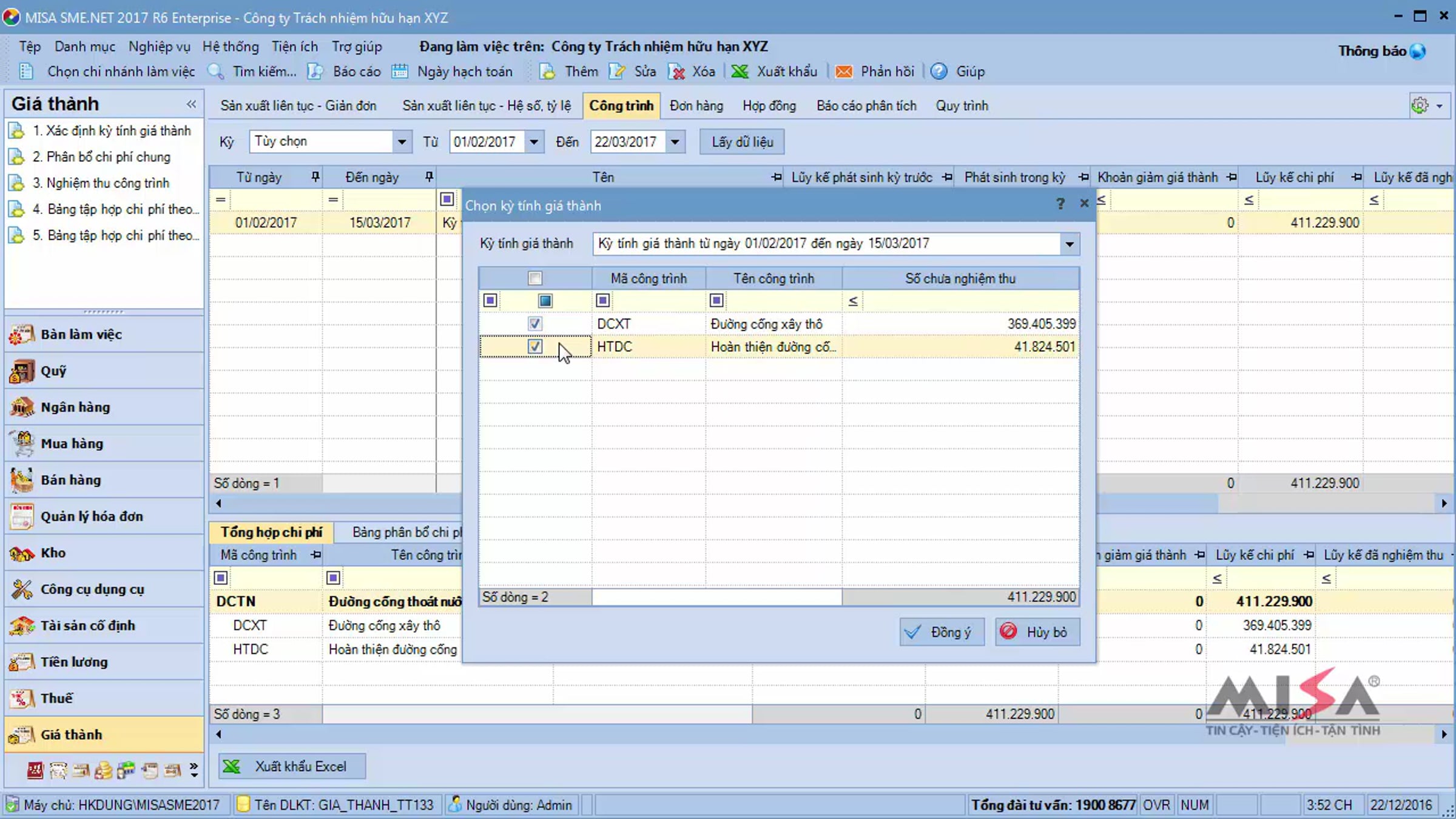Pin the Từ ngày column

315,177
